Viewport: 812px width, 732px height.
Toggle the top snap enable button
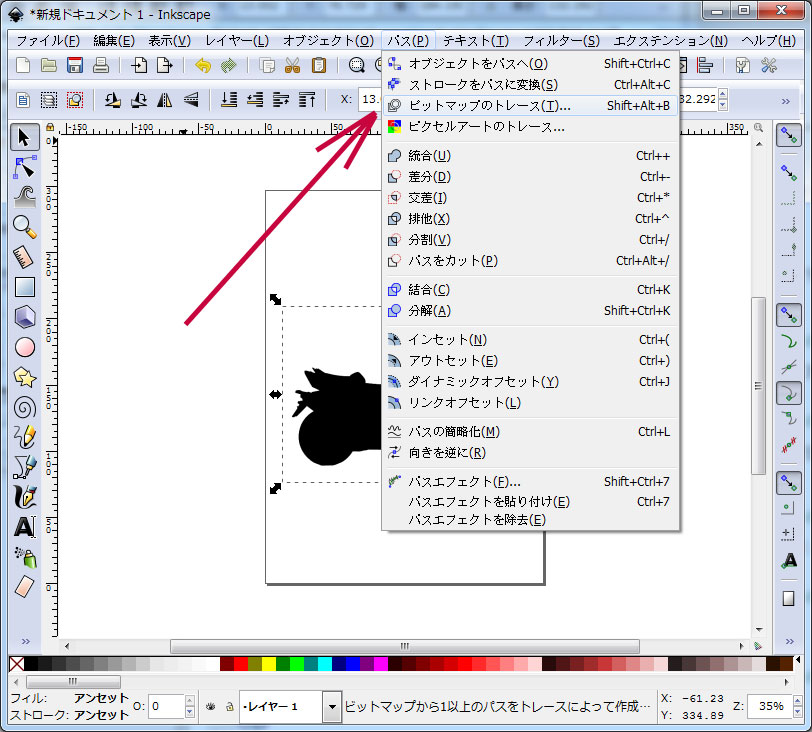click(x=789, y=135)
